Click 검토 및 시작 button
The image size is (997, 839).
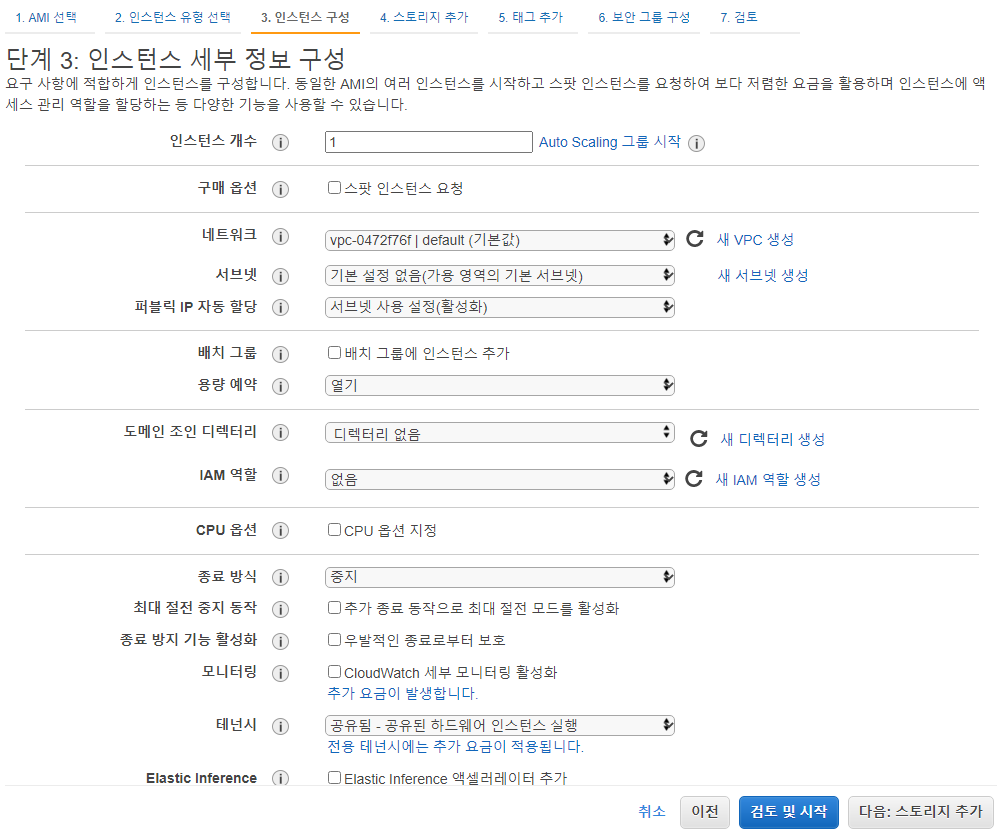pos(788,812)
